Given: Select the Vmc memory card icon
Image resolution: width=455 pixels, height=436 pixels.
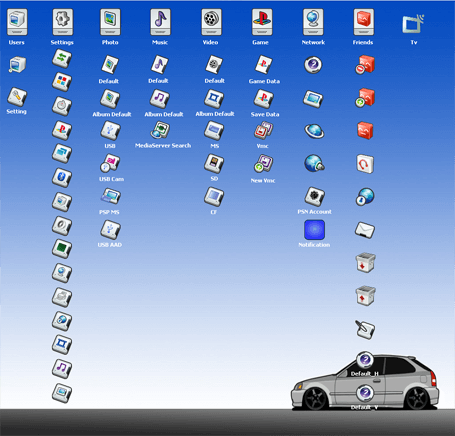Looking at the screenshot, I should click(263, 130).
